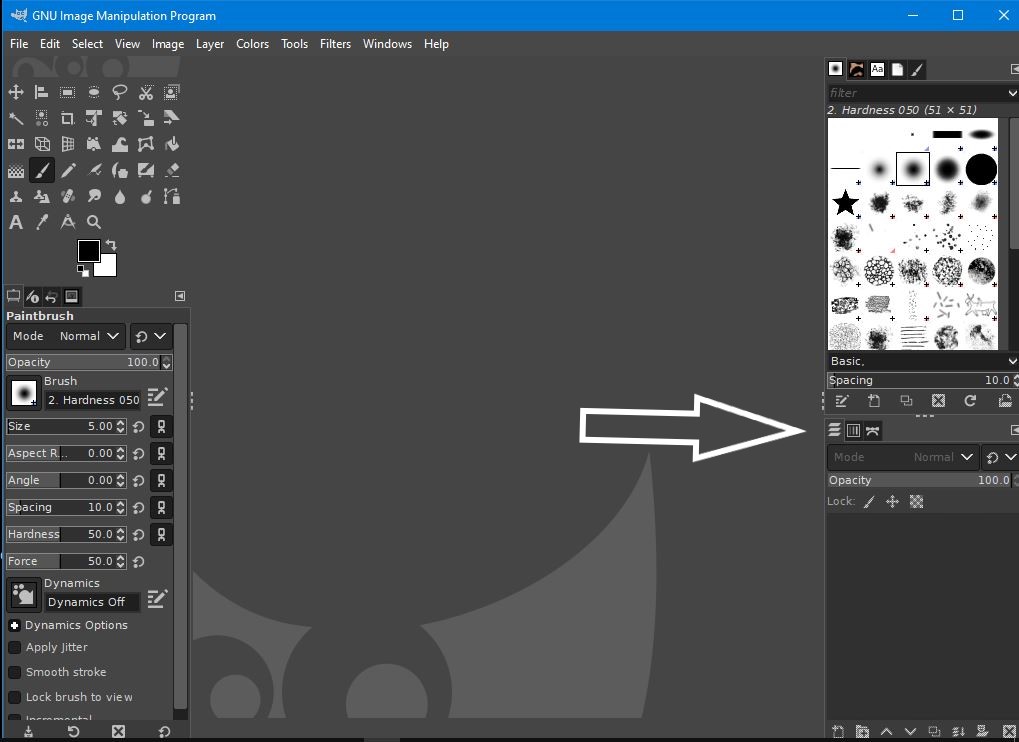Screen dimensions: 1019x742
Task: Select the Flip tool
Action: [x=16, y=144]
